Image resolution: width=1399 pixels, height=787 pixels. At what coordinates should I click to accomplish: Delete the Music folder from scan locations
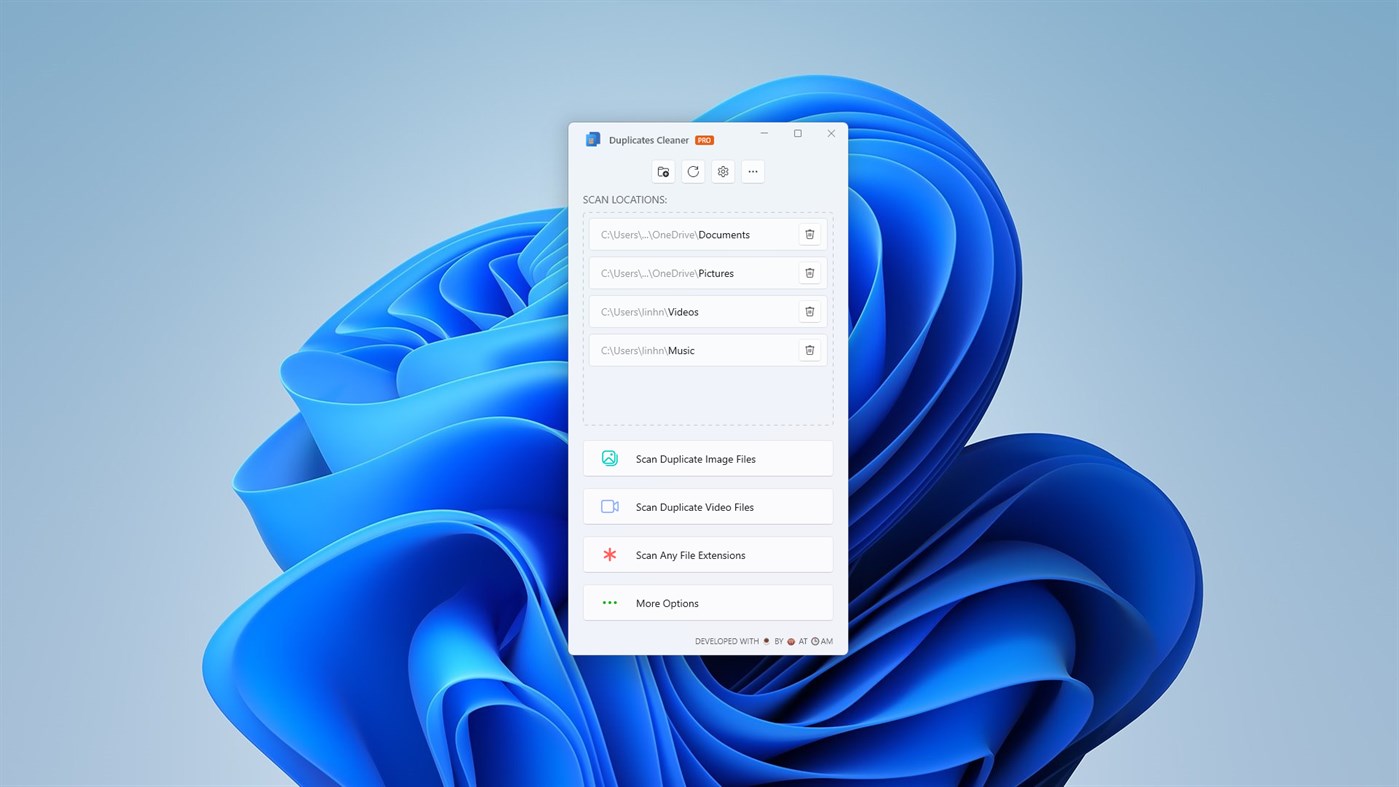pyautogui.click(x=809, y=350)
